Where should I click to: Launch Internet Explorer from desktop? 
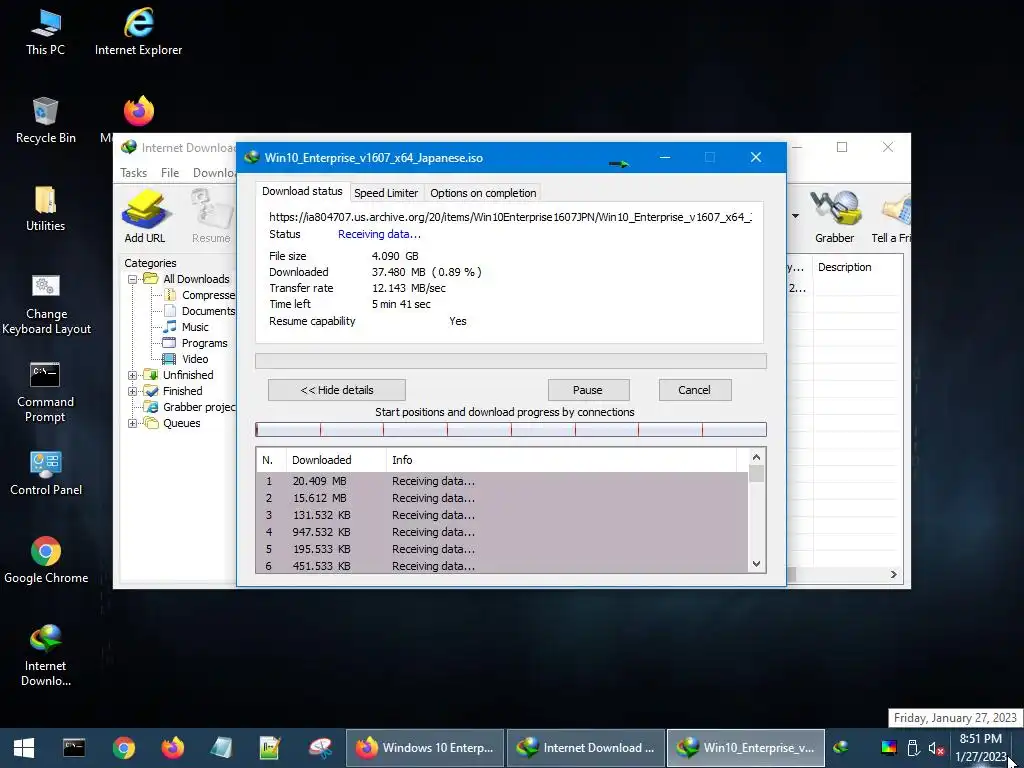coord(138,33)
